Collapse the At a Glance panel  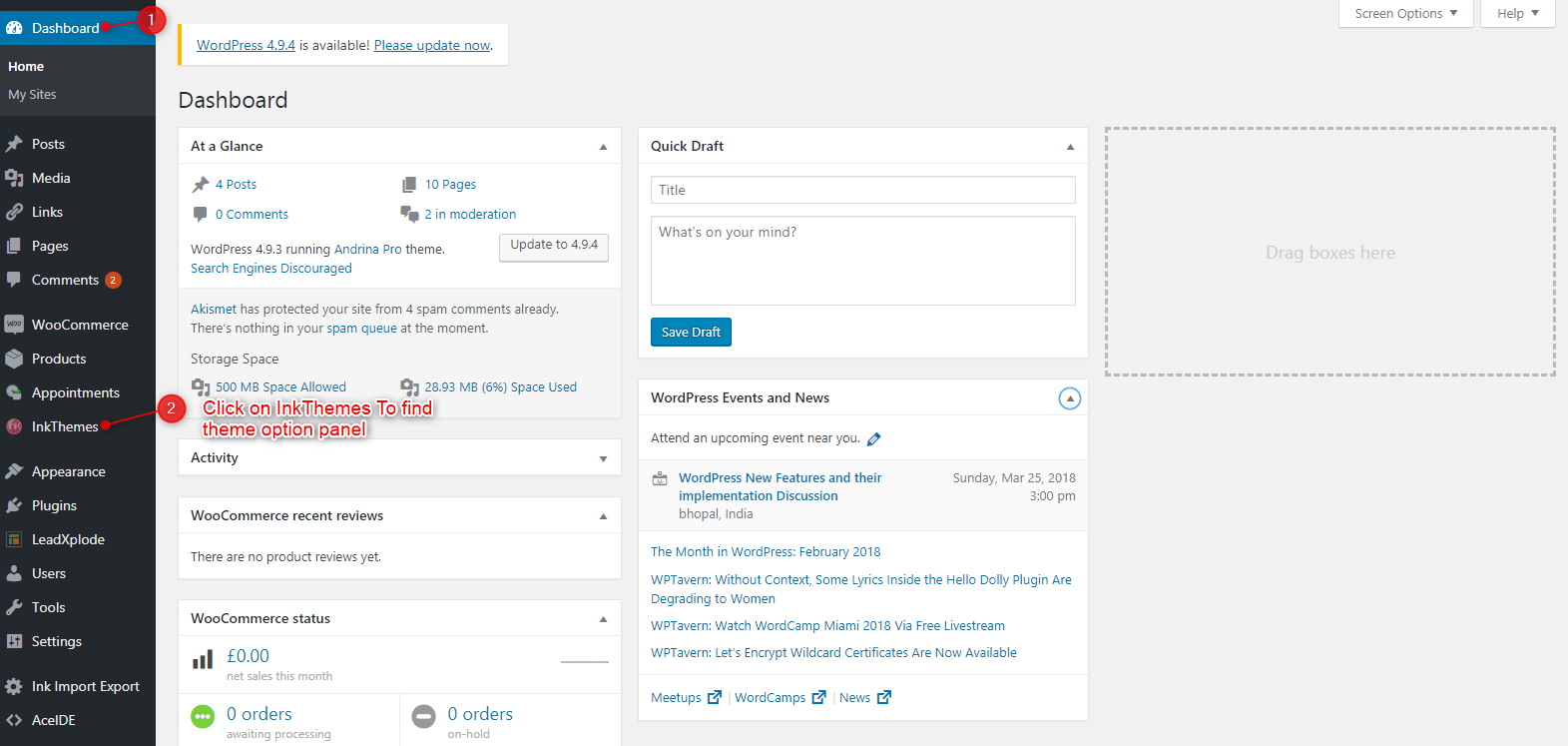(x=603, y=147)
